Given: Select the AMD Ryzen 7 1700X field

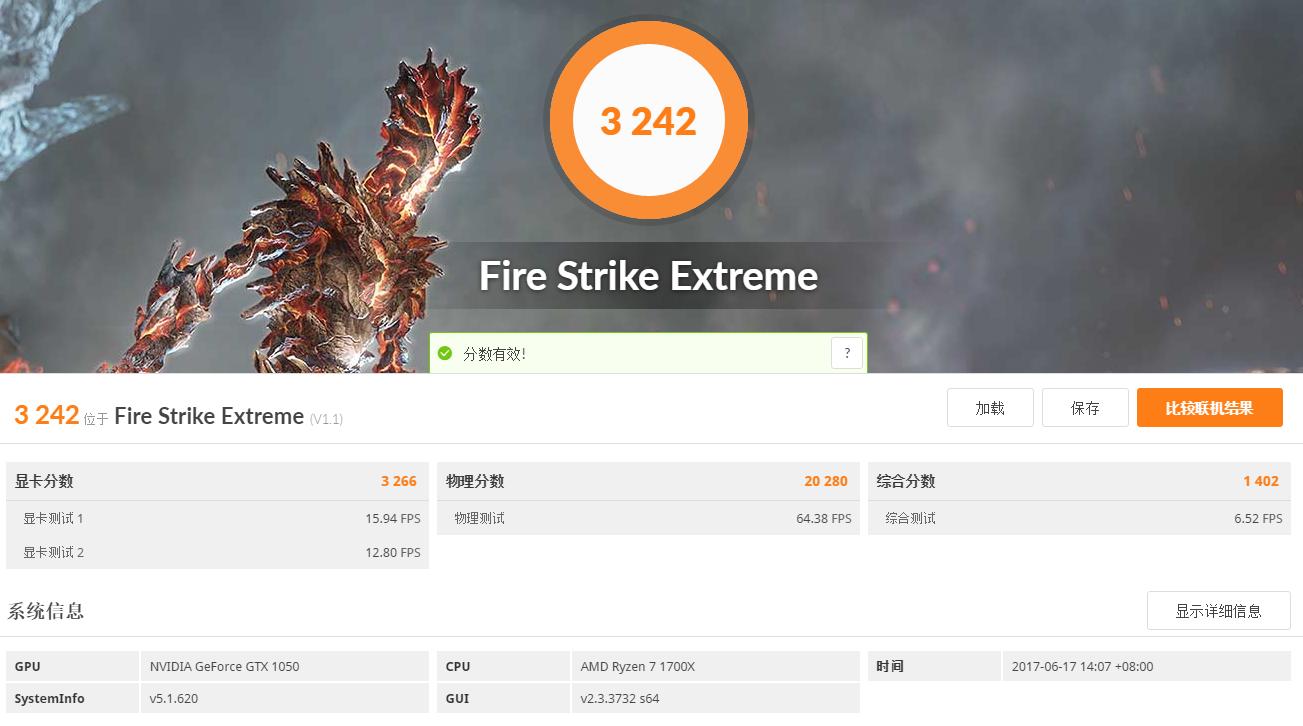Looking at the screenshot, I should point(715,666).
